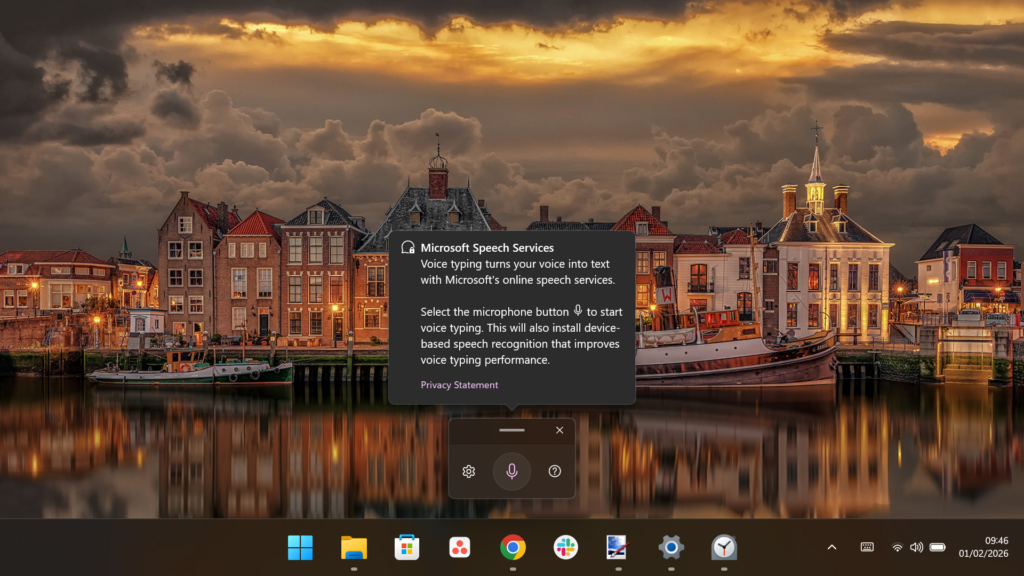Open the Clock app on the taskbar
The height and width of the screenshot is (576, 1024).
click(x=725, y=548)
